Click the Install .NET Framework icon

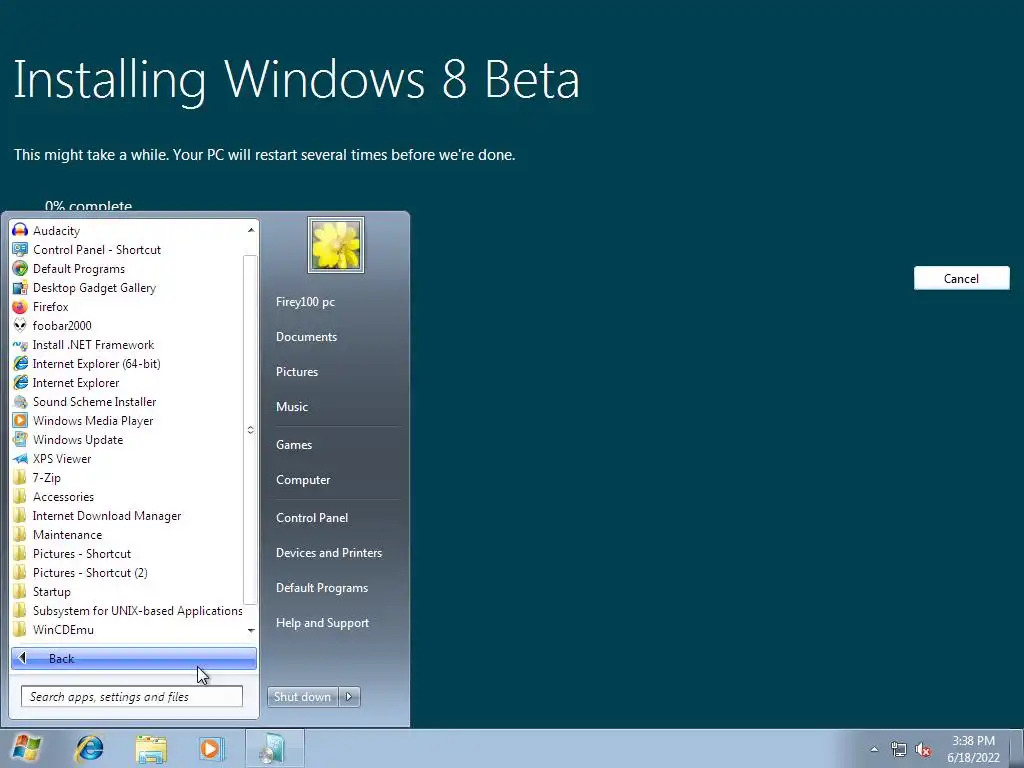[x=20, y=345]
